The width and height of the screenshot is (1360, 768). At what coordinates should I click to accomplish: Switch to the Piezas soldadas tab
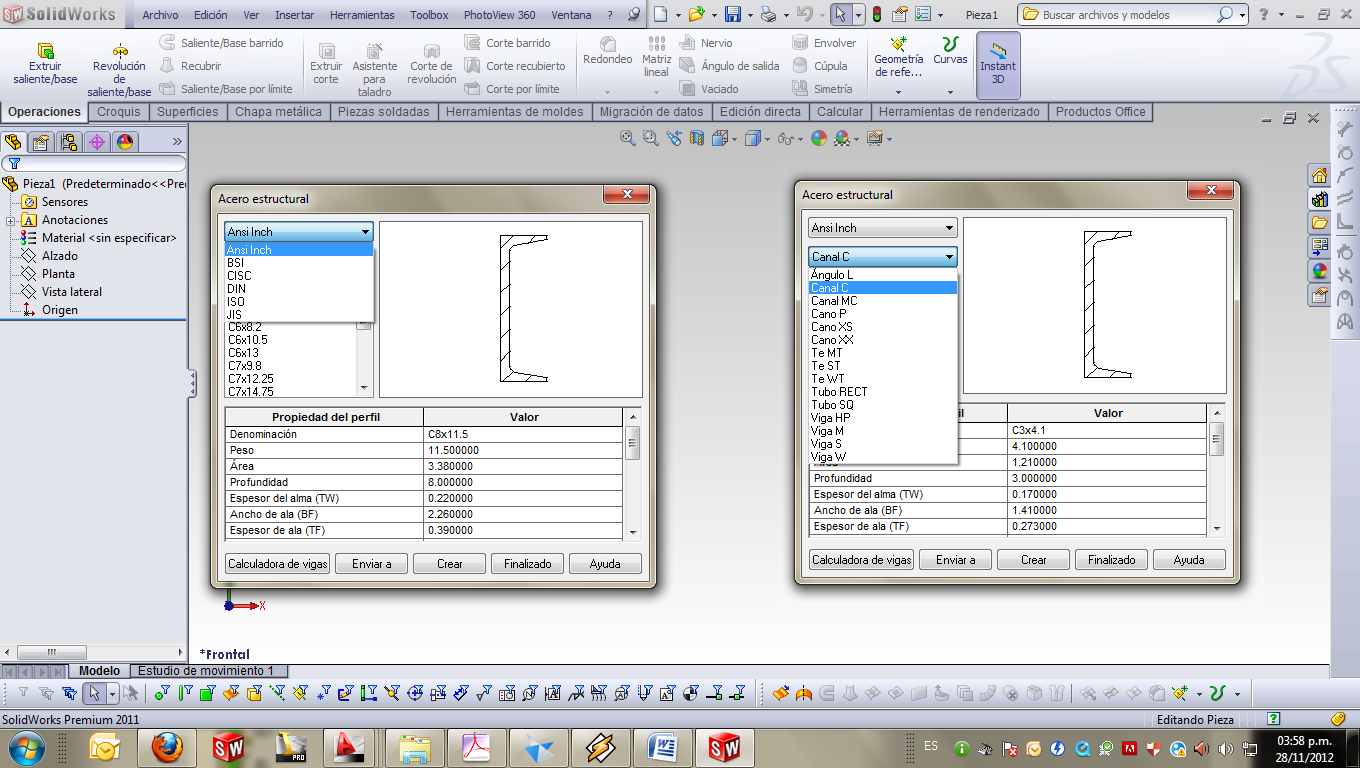click(x=383, y=112)
